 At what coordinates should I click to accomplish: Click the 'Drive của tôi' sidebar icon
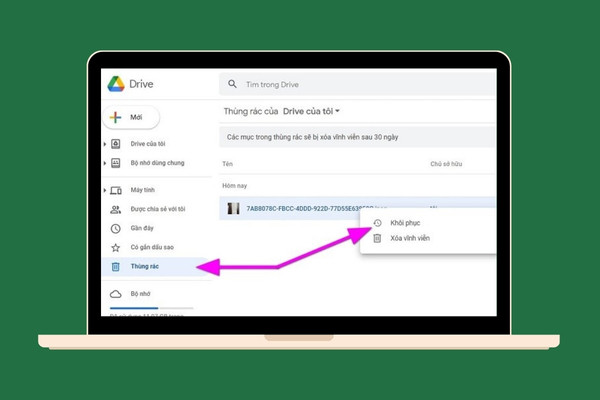point(116,144)
